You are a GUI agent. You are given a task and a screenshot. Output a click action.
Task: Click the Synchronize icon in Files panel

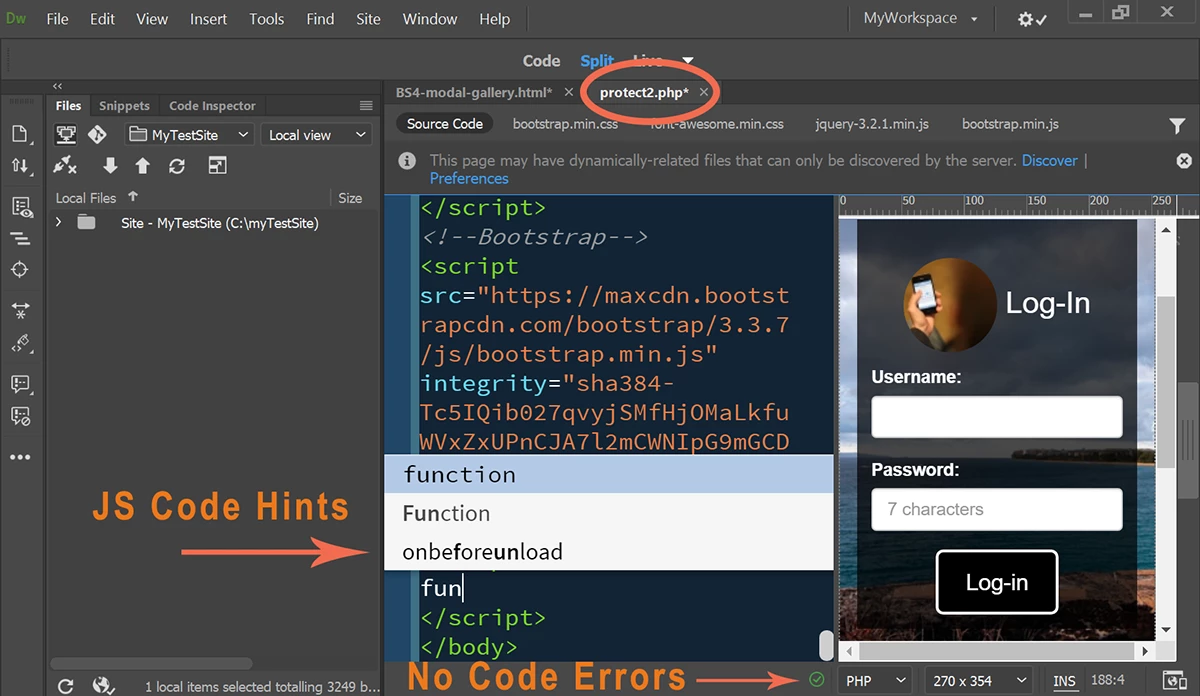pyautogui.click(x=177, y=166)
